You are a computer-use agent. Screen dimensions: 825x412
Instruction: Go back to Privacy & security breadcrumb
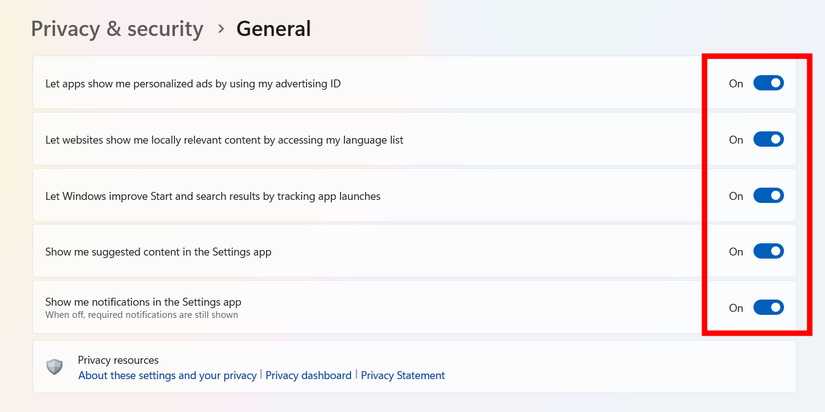pyautogui.click(x=117, y=29)
